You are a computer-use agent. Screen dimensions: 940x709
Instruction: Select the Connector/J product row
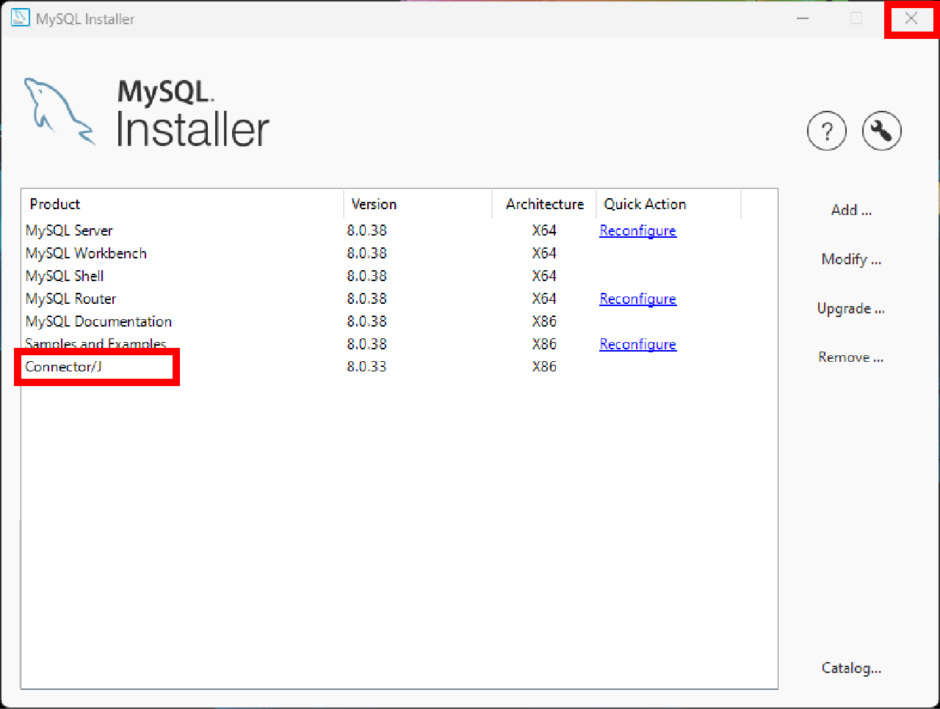click(63, 366)
